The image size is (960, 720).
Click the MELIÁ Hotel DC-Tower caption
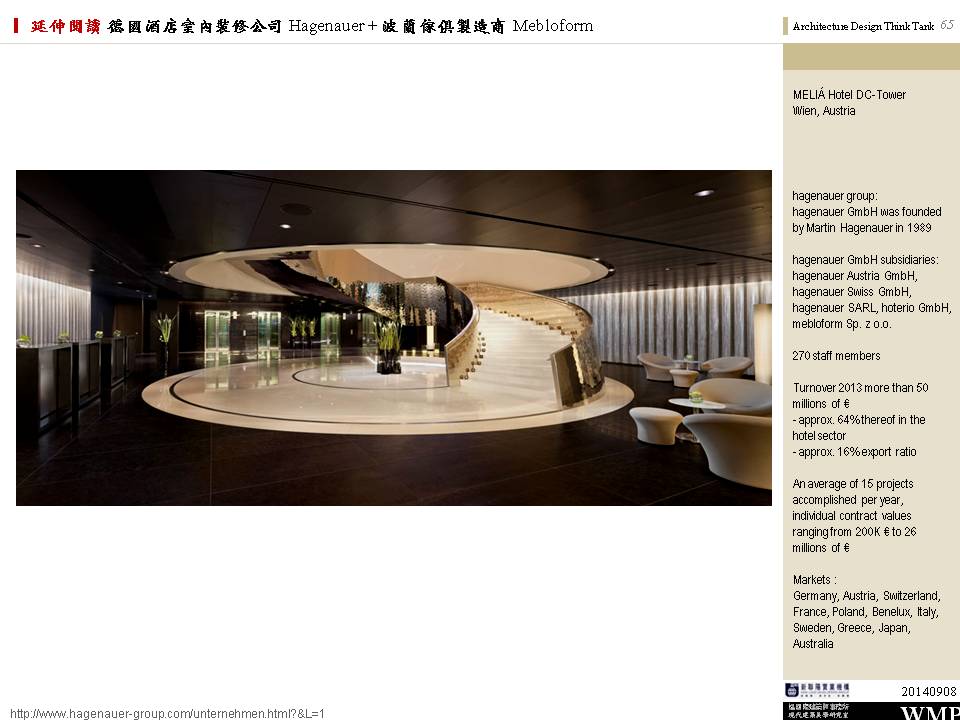click(x=849, y=95)
